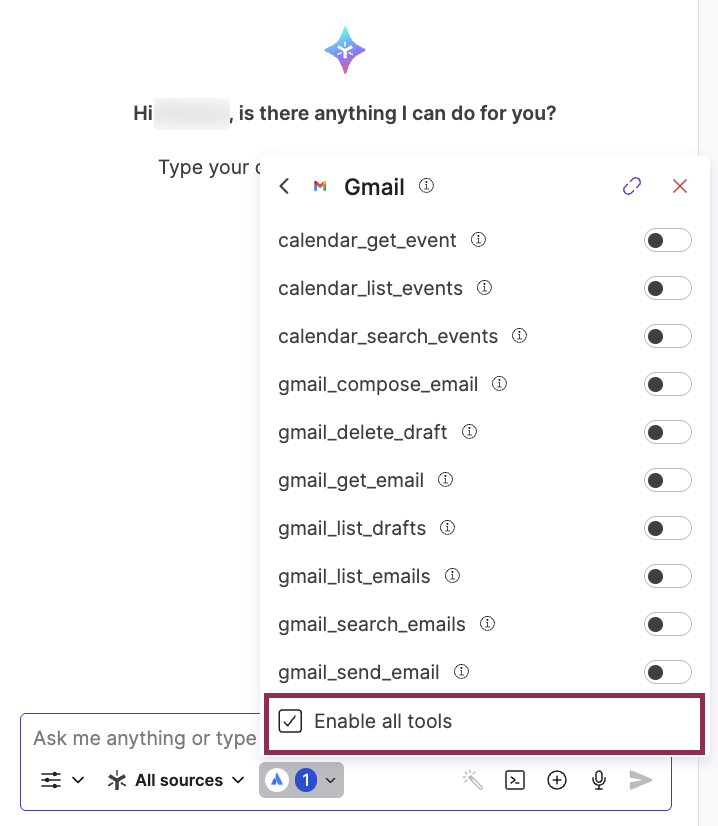718x826 pixels.
Task: Toggle the gmail_send_email switch on
Action: (x=667, y=672)
